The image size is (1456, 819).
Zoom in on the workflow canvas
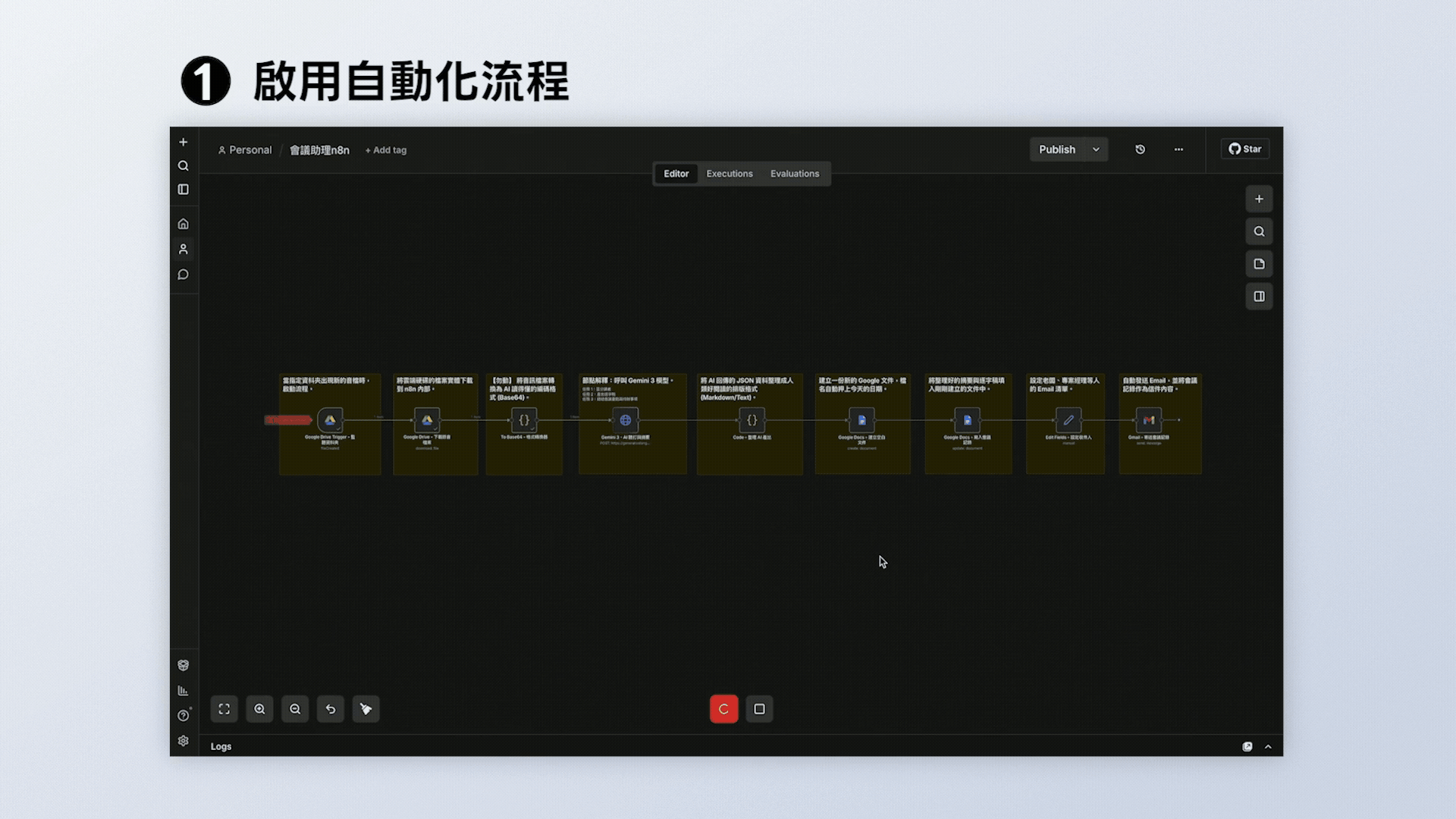pyautogui.click(x=259, y=709)
